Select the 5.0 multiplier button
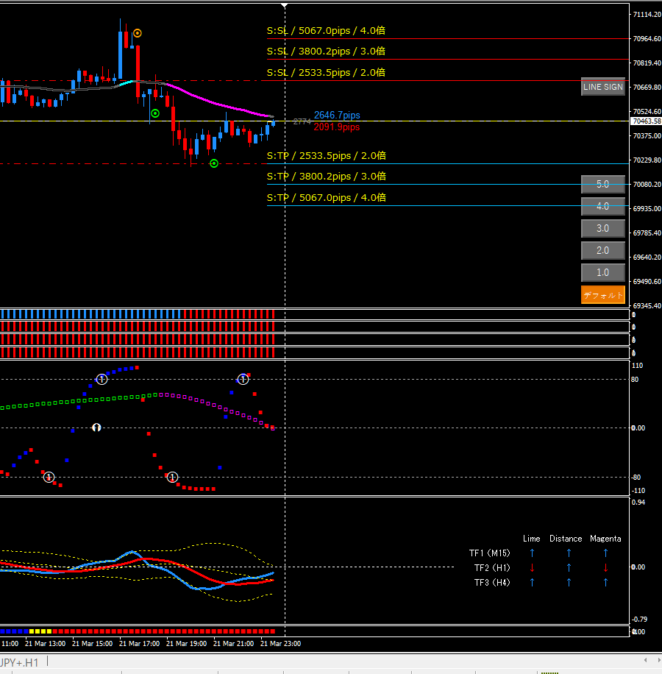Viewport: 662px width, 674px height. click(603, 185)
